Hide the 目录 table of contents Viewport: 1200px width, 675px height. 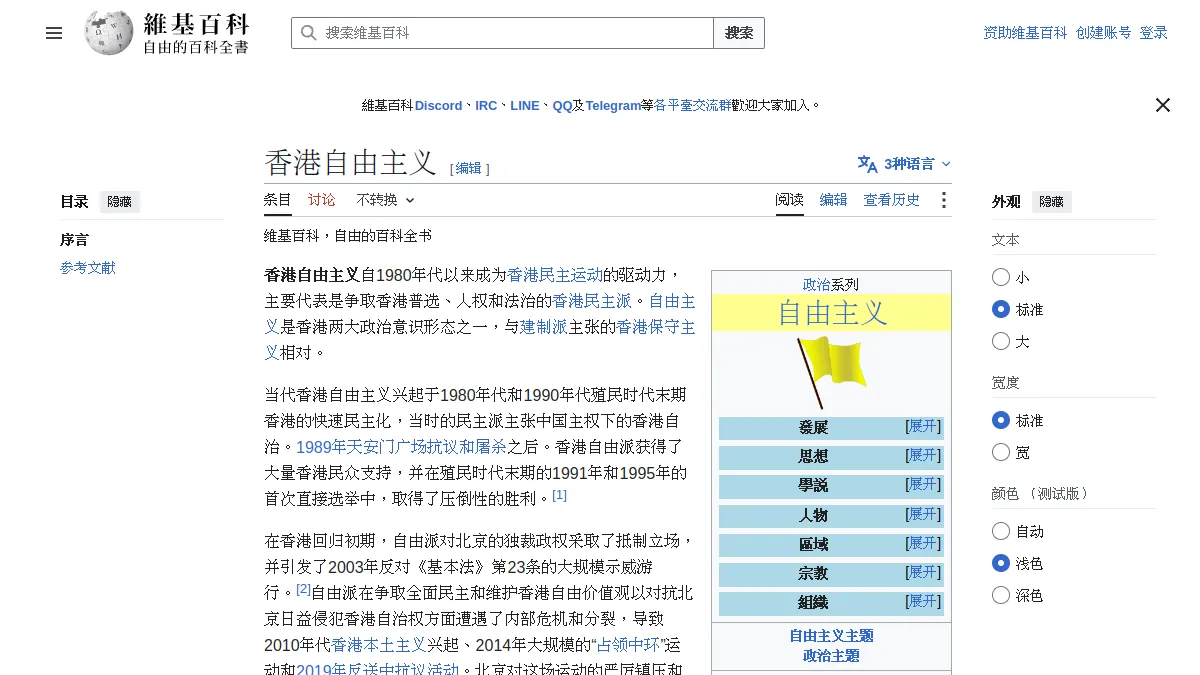119,202
